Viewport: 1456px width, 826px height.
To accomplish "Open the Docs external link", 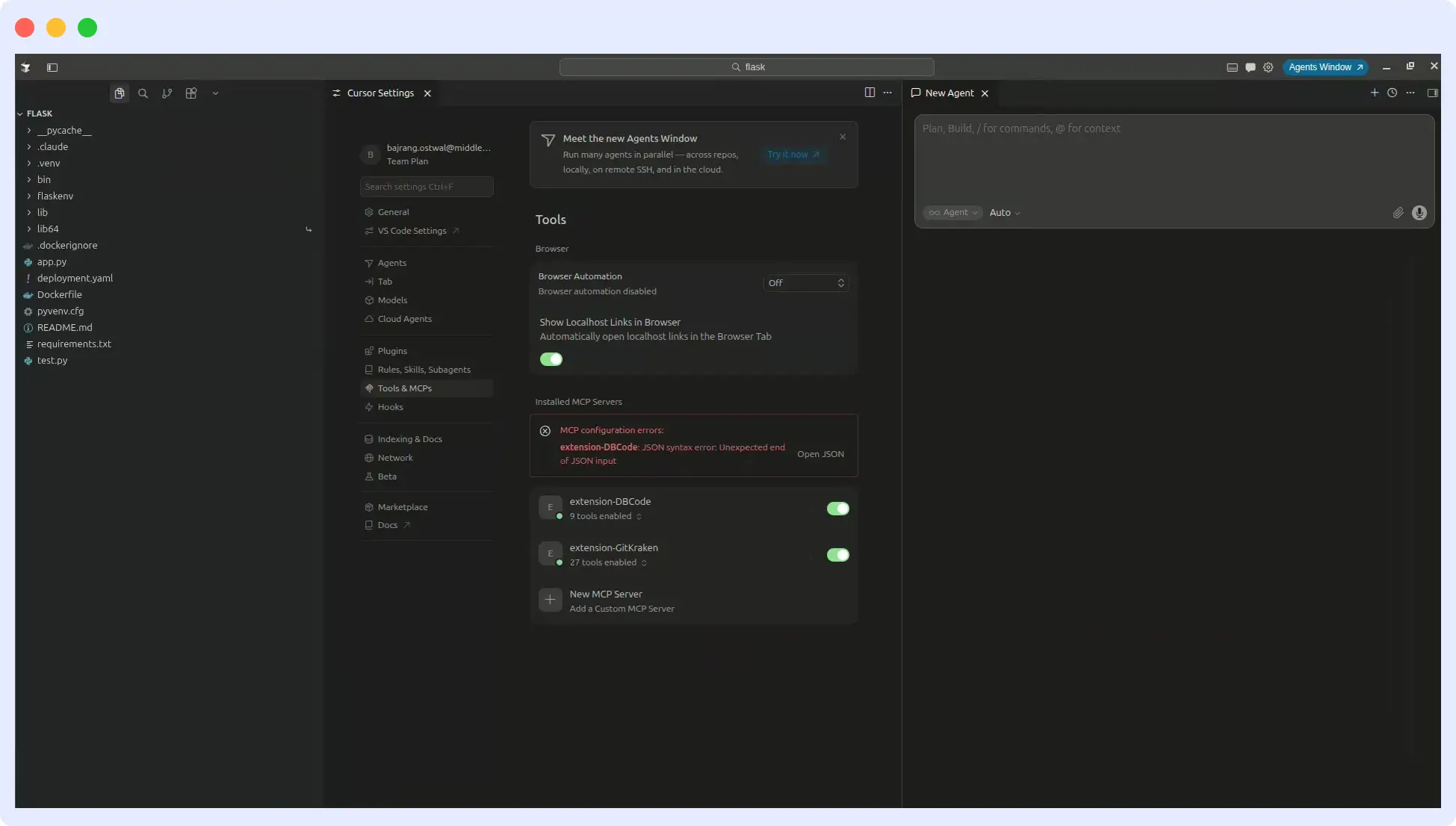I will pos(427,525).
